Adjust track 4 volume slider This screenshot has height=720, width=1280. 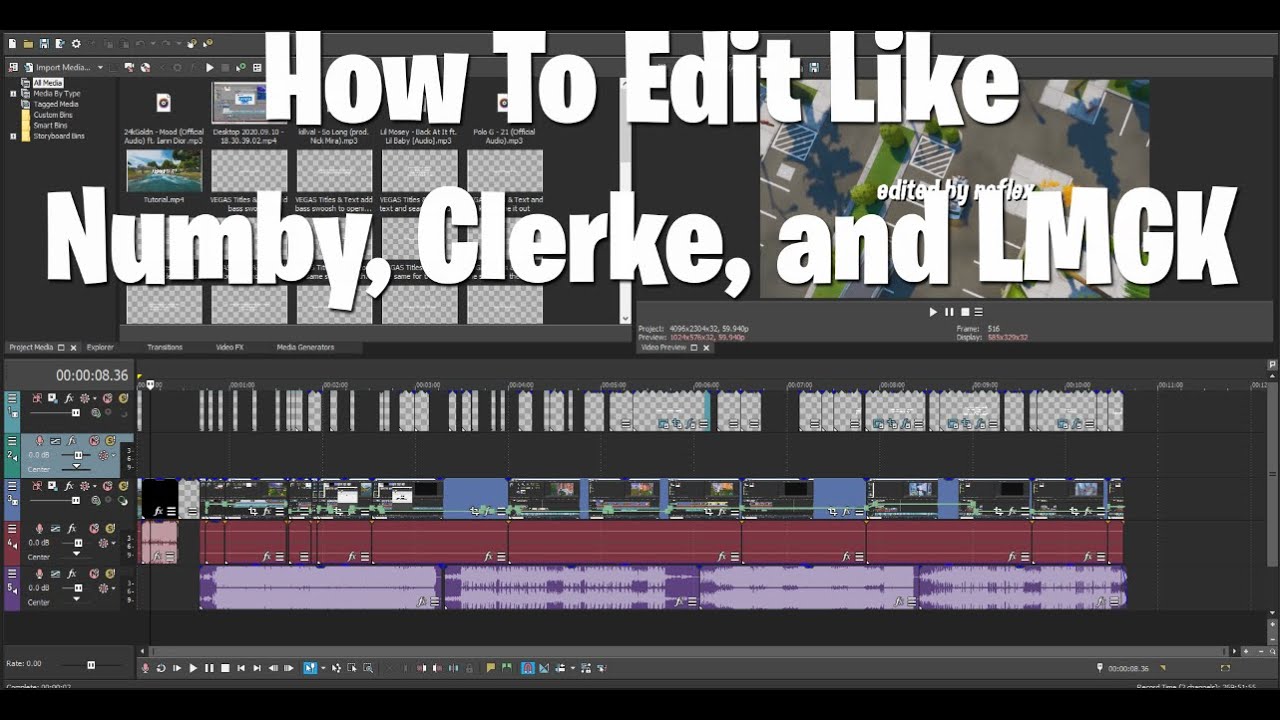[78, 543]
